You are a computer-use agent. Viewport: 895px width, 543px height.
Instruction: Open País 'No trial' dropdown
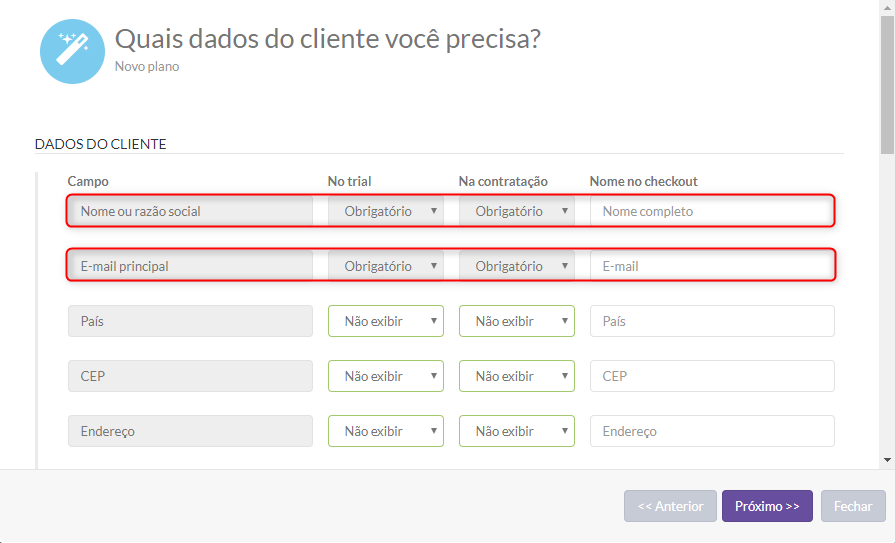(x=385, y=321)
